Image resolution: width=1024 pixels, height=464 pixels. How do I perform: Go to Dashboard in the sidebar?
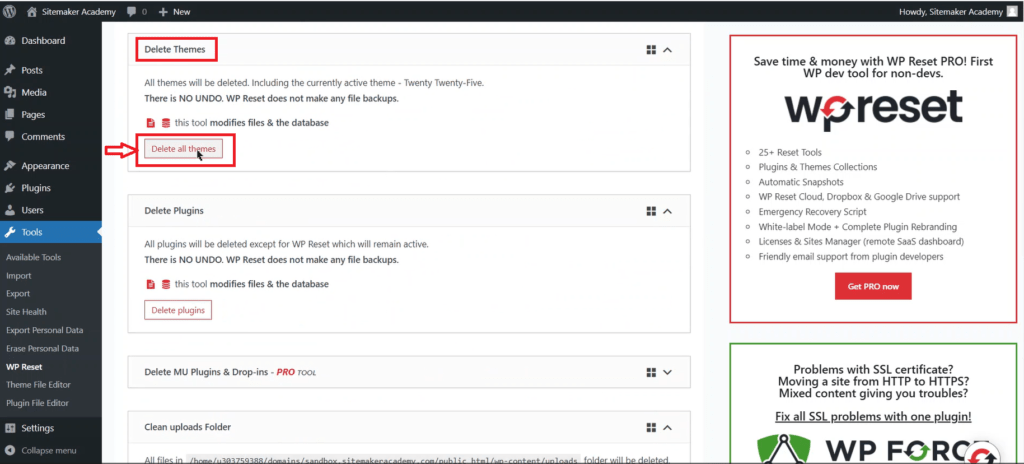(43, 41)
